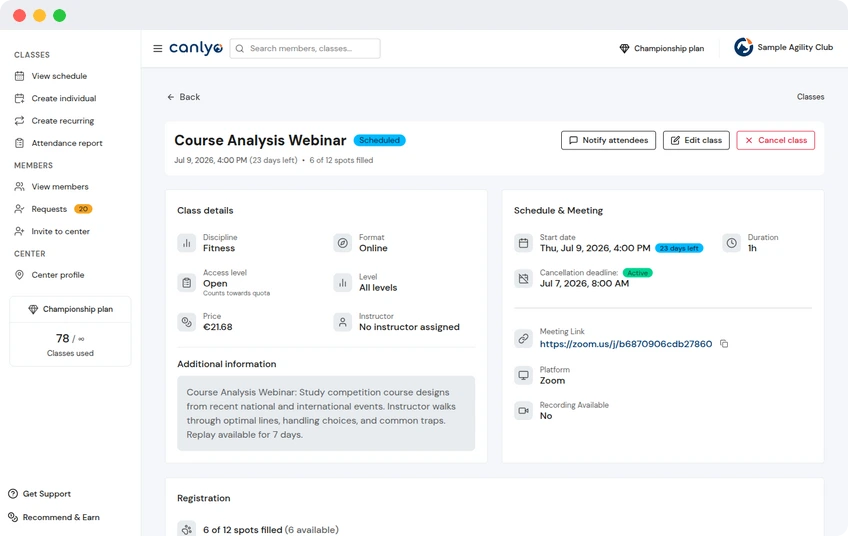Click the Access level clipboard icon
Viewport: 848px width, 536px height.
pos(187,282)
